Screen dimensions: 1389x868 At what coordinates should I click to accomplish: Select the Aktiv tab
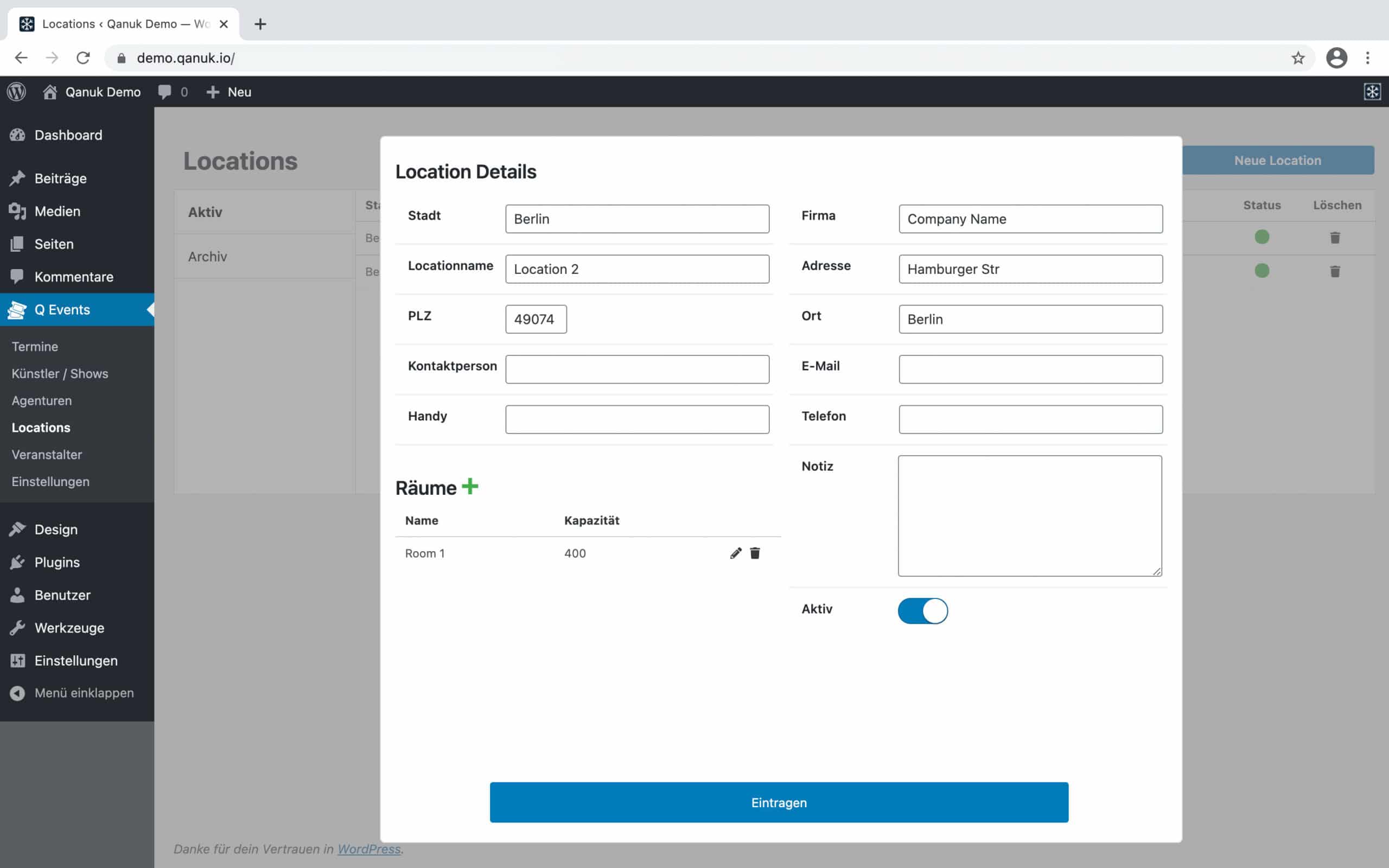[265, 212]
